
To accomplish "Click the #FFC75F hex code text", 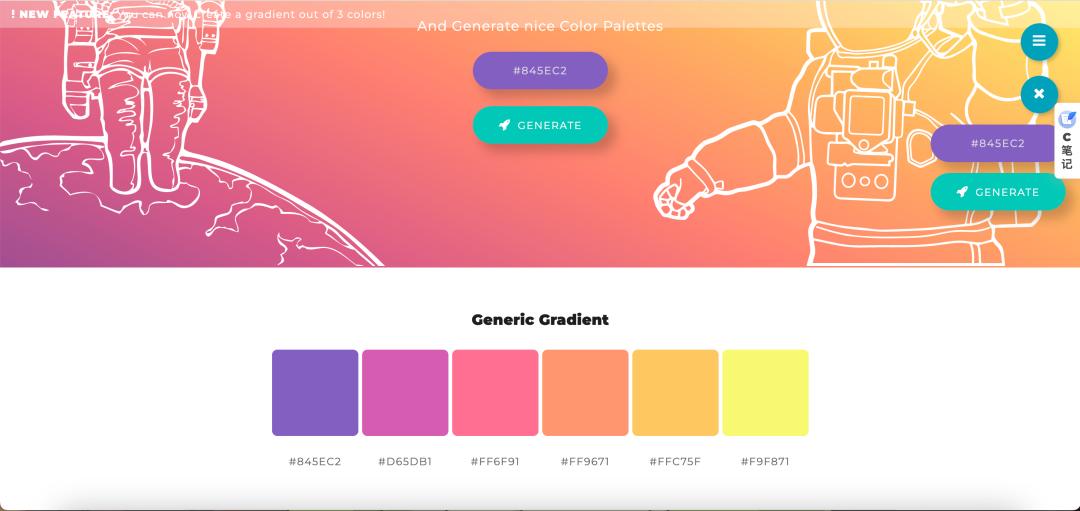I will click(x=675, y=462).
